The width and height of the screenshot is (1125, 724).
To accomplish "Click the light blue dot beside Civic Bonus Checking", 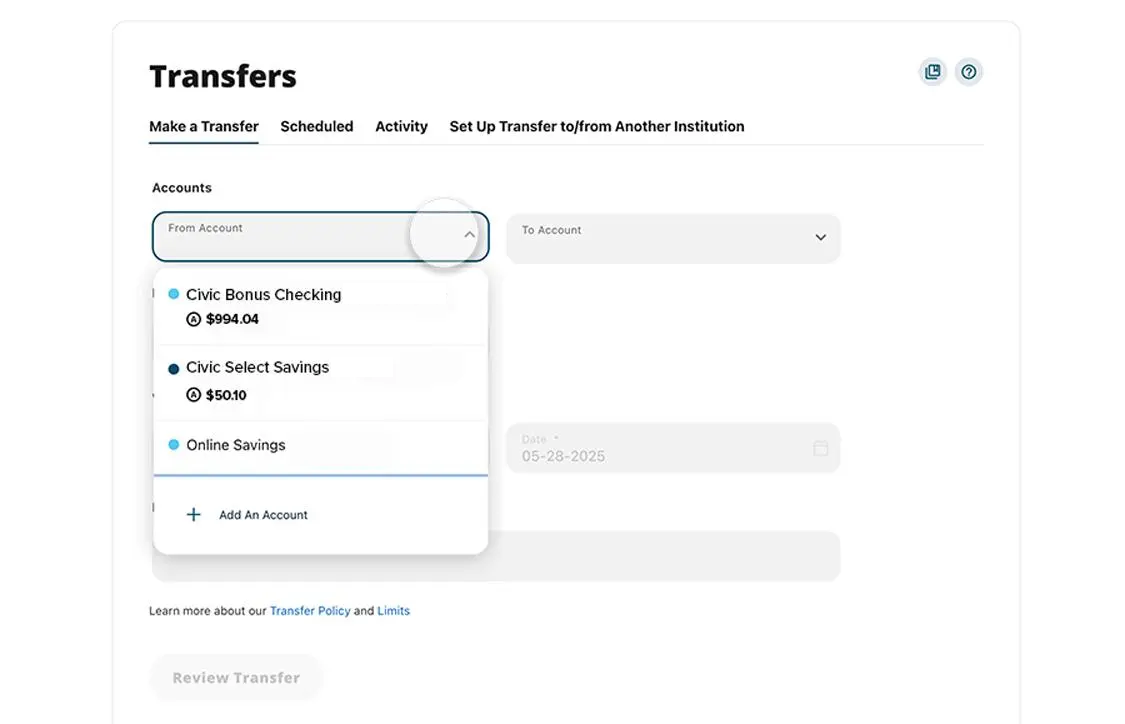I will click(172, 294).
